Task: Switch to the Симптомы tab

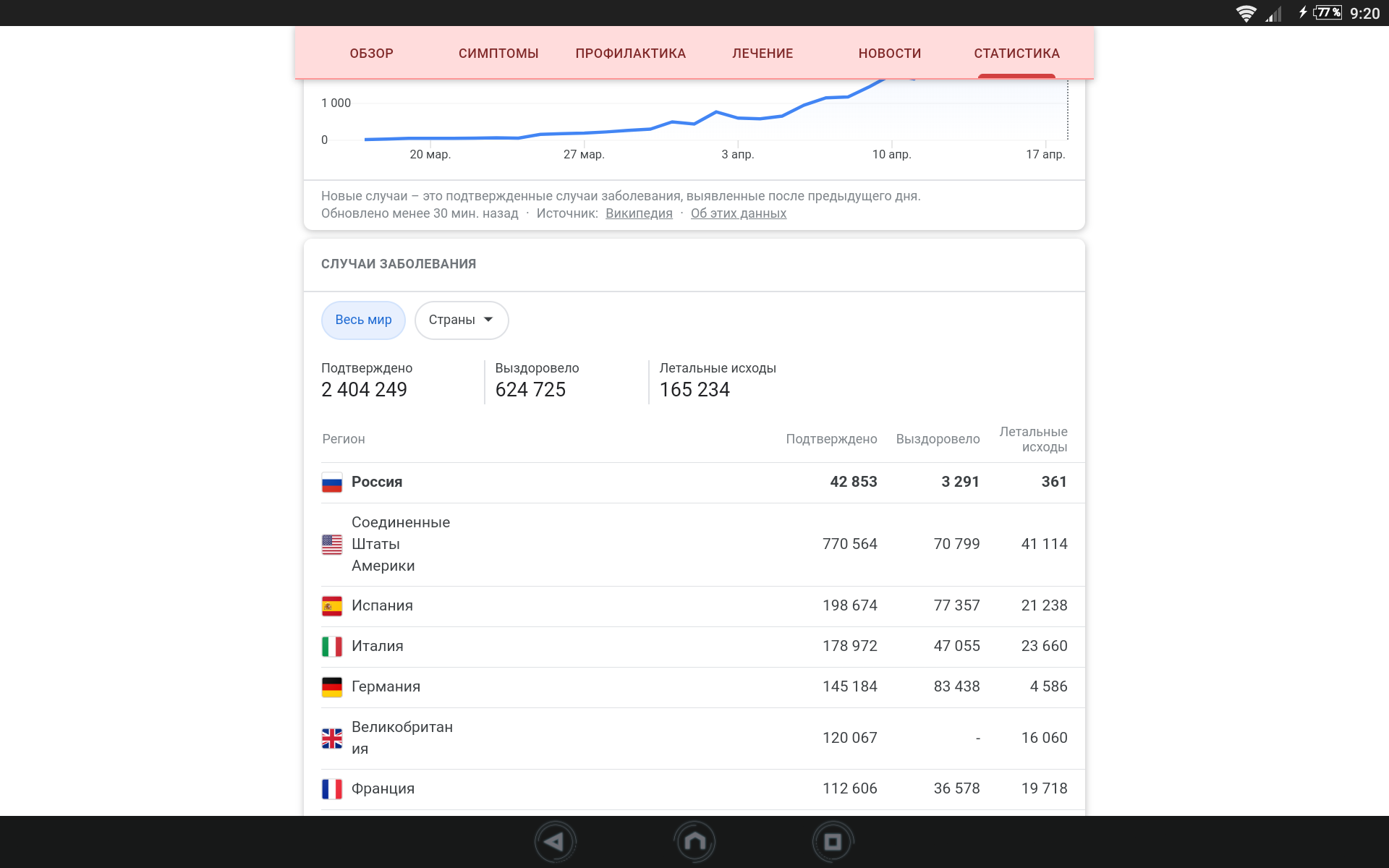Action: (x=498, y=54)
